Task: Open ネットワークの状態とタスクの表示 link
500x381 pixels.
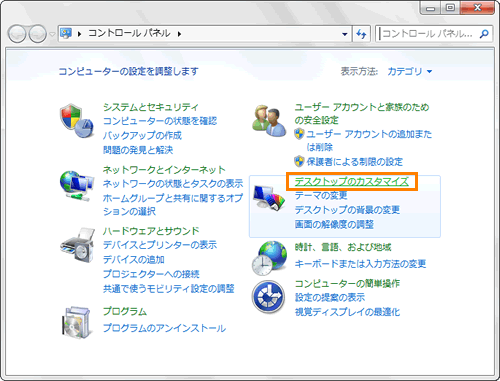Action: [173, 184]
